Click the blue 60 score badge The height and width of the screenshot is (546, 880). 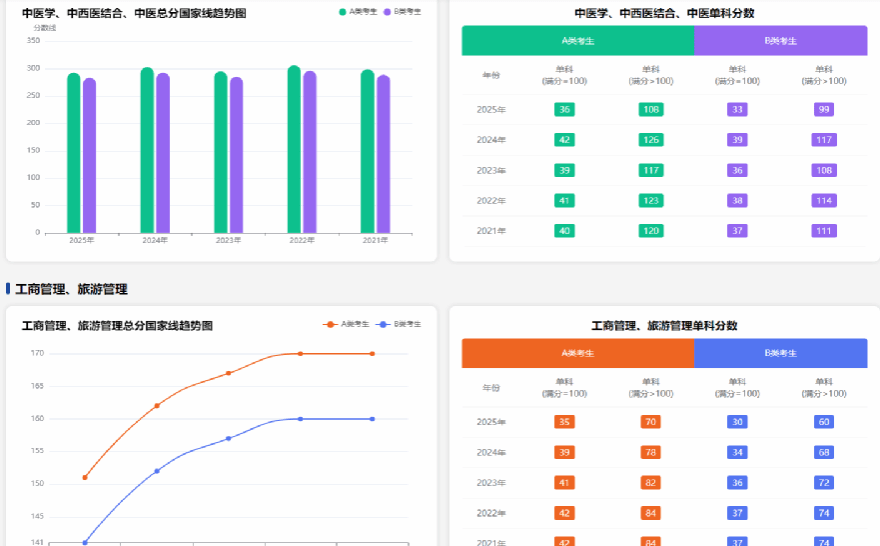(824, 422)
